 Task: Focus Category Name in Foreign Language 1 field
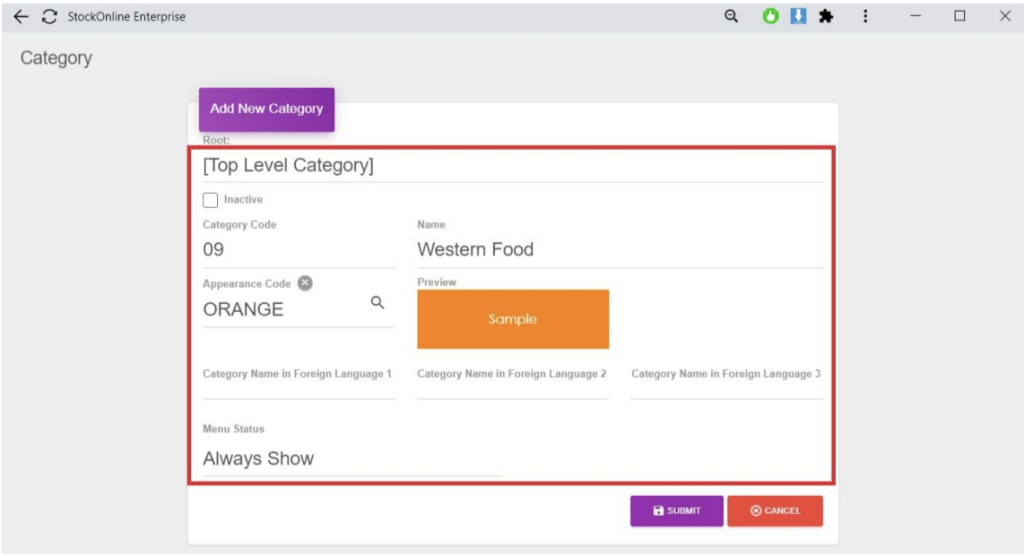click(x=298, y=387)
